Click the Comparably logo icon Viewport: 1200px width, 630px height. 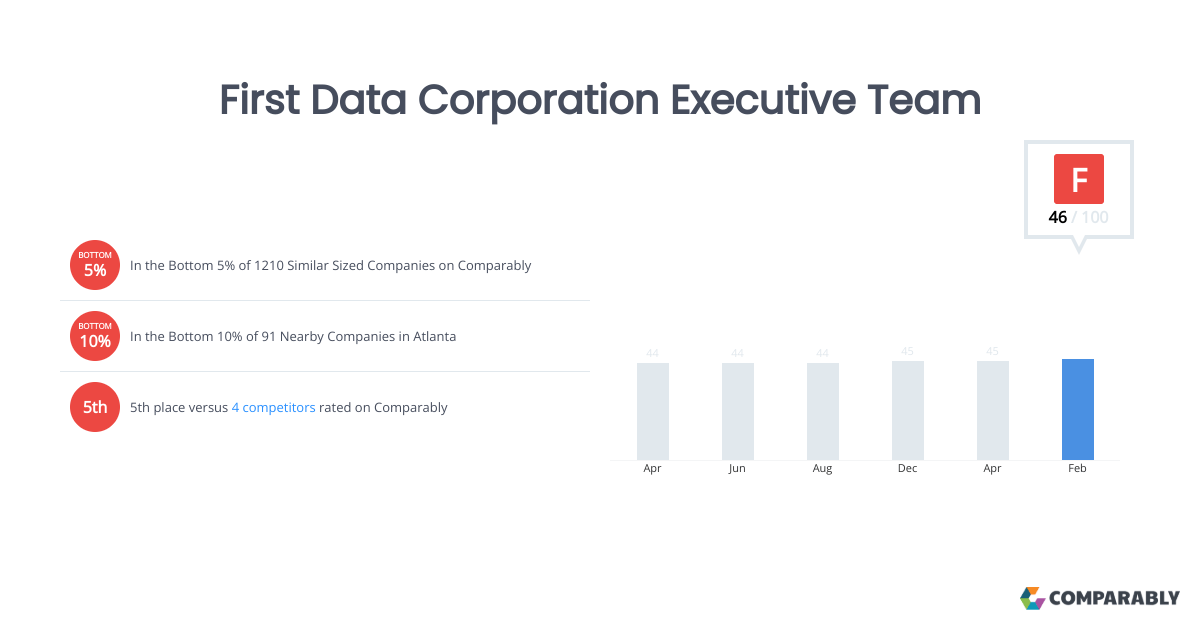[x=1032, y=598]
